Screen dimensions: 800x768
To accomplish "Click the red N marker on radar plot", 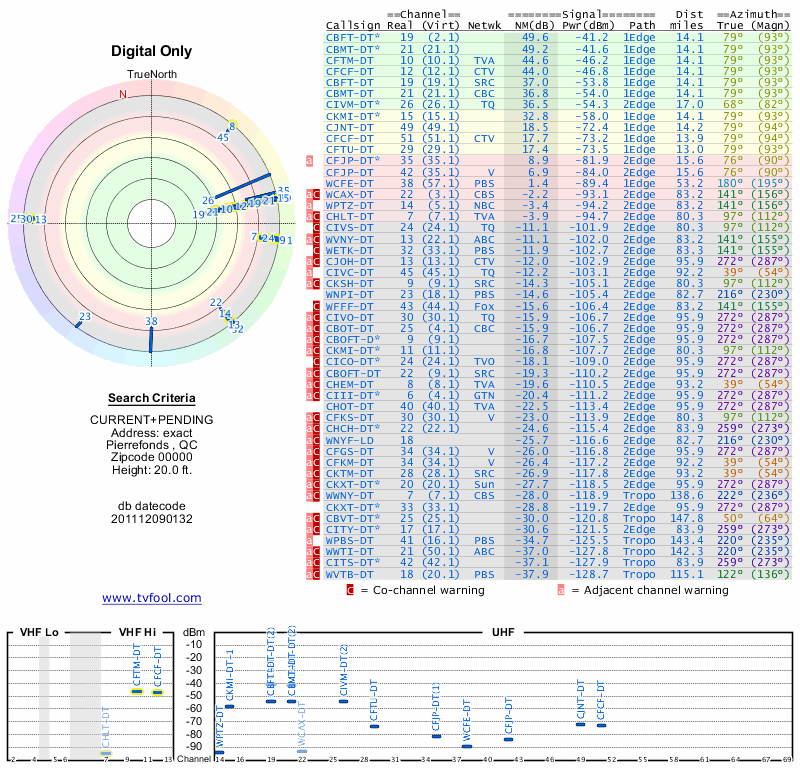I will point(122,94).
